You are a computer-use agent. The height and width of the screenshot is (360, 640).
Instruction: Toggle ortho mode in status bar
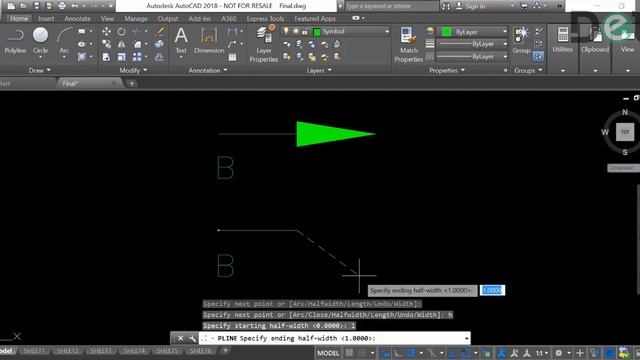click(x=398, y=353)
